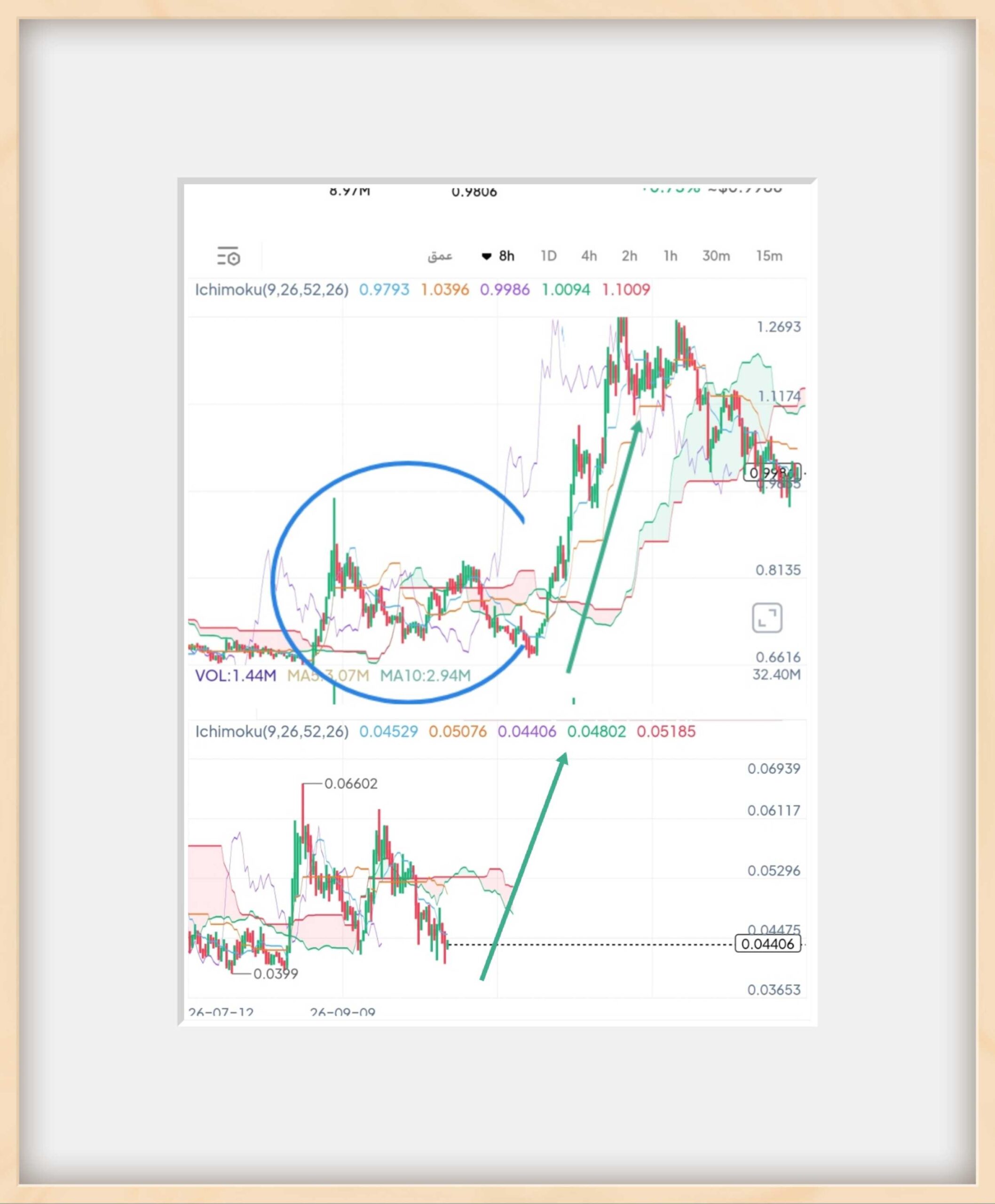
Task: Click the 0.06117 lower axis label
Action: (774, 811)
